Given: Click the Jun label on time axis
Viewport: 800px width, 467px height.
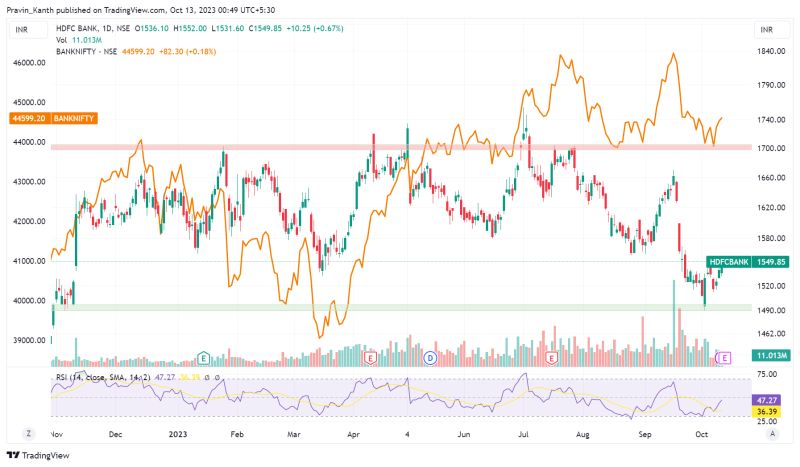Looking at the screenshot, I should 463,434.
